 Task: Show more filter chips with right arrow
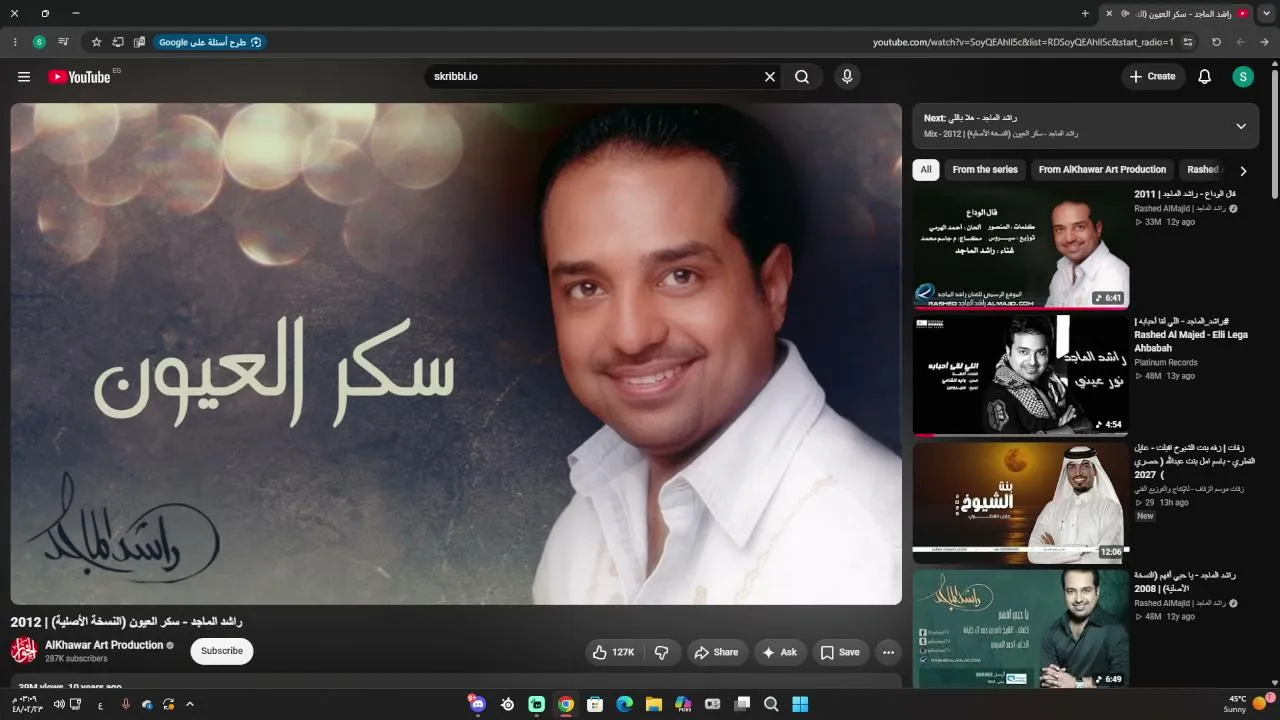(1243, 171)
